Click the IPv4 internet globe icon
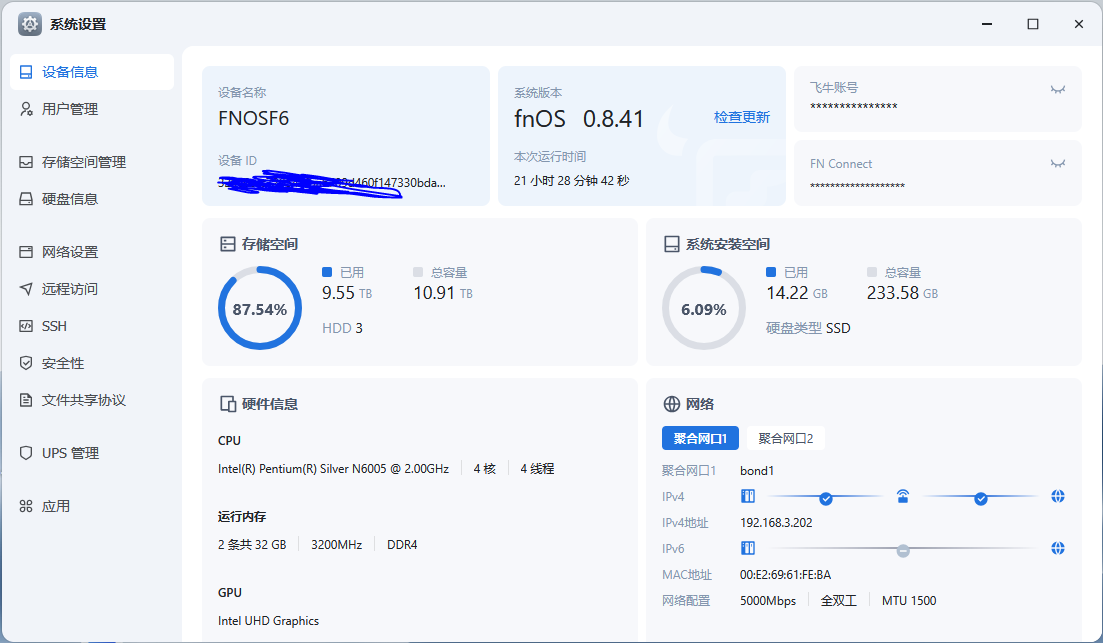Viewport: 1103px width, 643px height. pos(1057,496)
